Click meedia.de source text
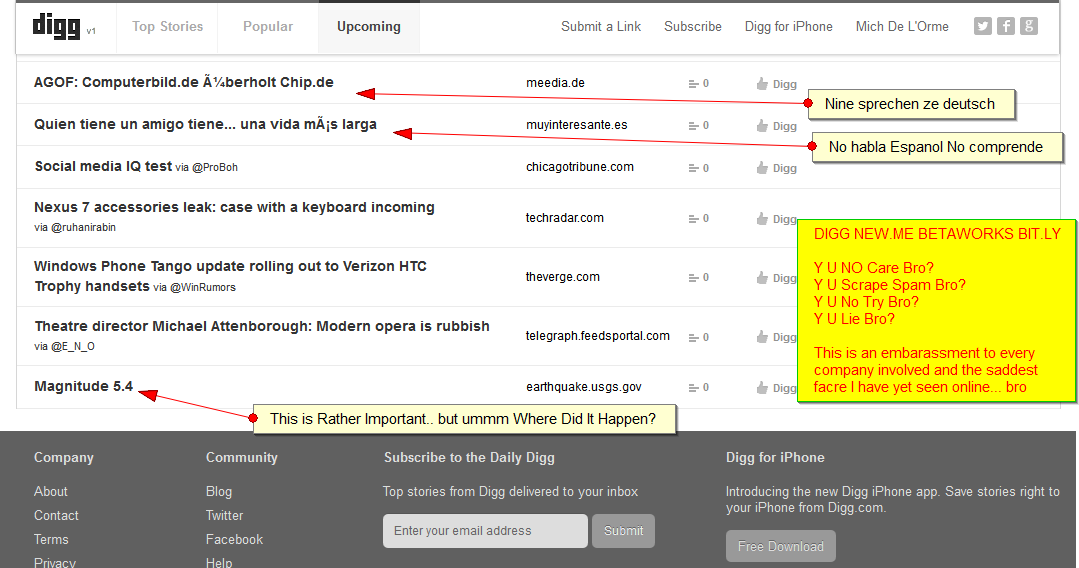1079x568 pixels. point(555,83)
